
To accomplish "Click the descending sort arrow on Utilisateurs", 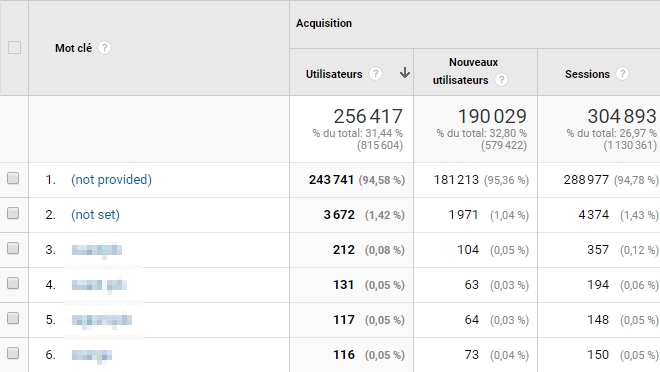I will coord(405,73).
